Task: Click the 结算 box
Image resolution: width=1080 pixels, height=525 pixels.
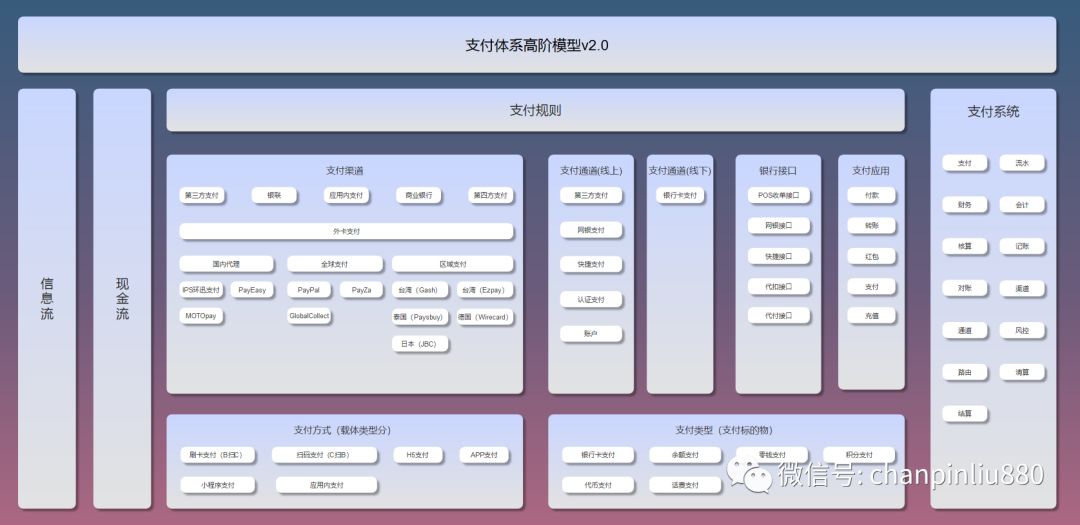Action: click(x=964, y=413)
